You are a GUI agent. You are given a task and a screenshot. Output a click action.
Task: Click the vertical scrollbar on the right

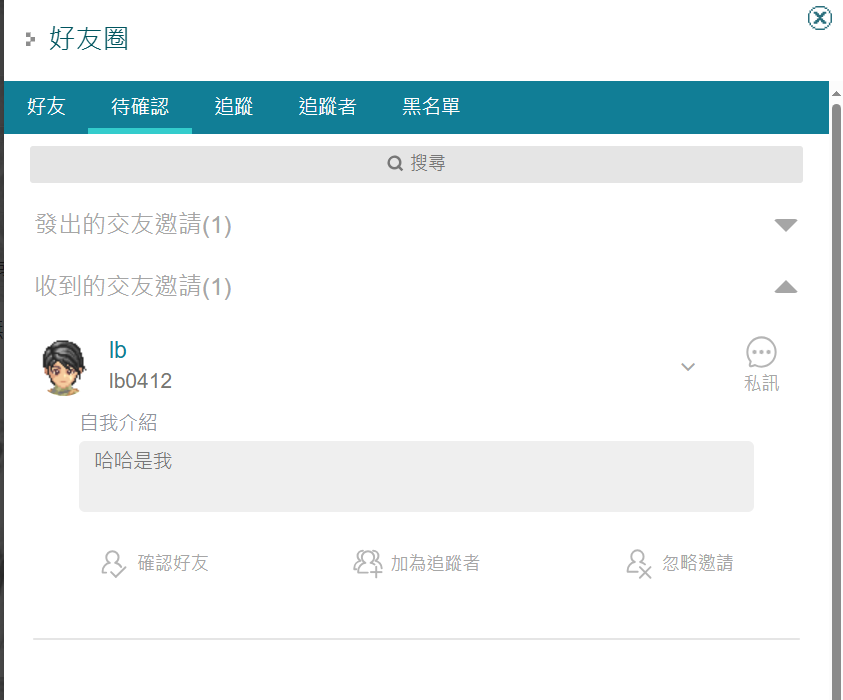tap(836, 400)
